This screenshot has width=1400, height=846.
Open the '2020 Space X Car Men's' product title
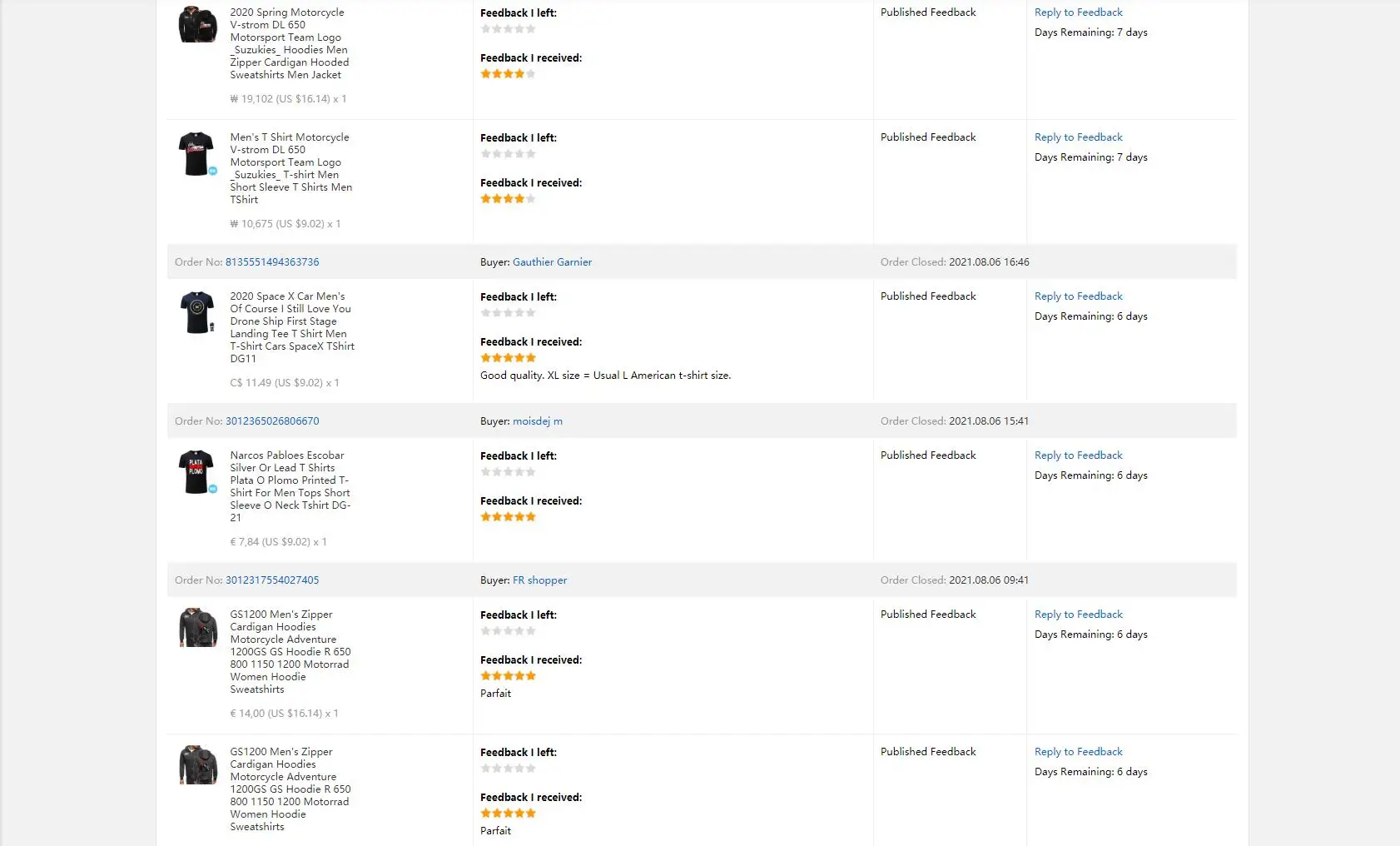pos(287,296)
